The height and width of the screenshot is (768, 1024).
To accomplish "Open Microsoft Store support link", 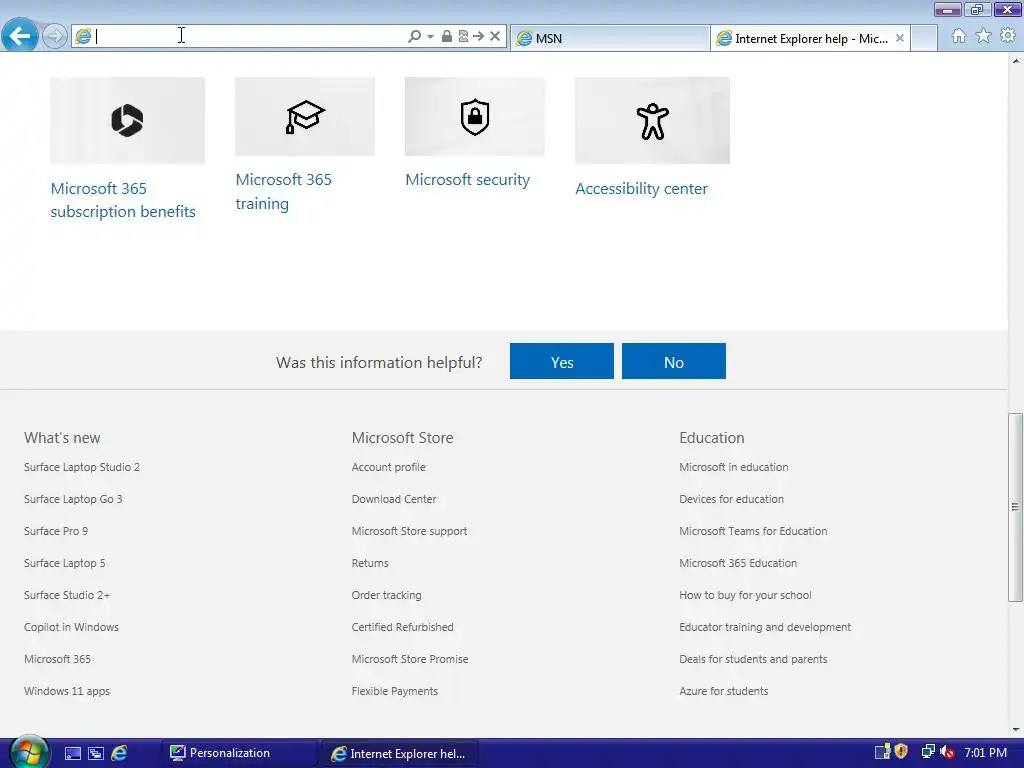I will (409, 531).
